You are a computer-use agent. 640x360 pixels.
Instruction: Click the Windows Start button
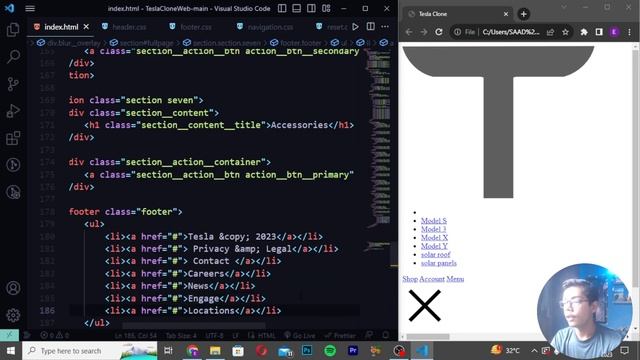point(11,351)
